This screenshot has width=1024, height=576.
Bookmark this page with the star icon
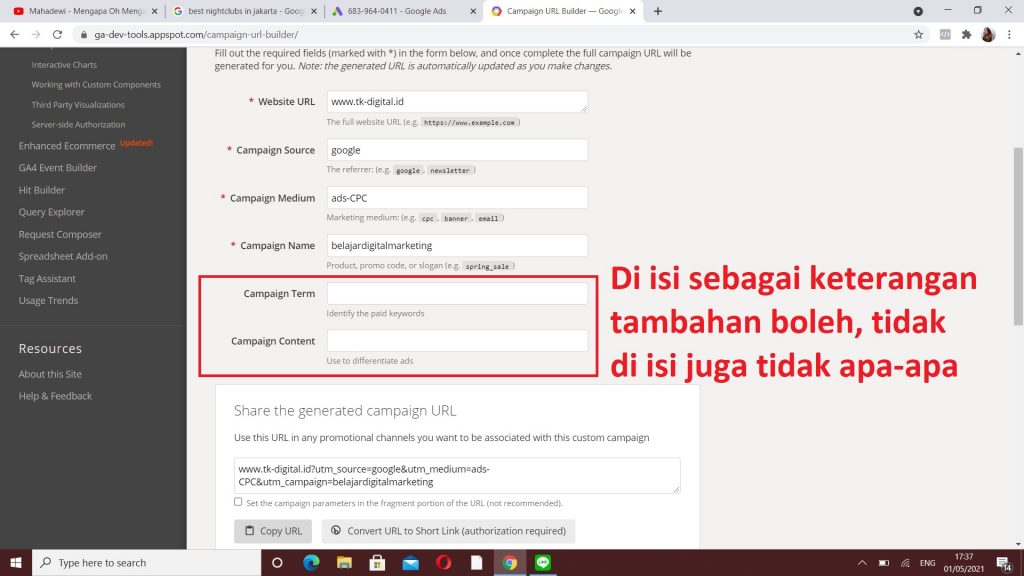point(918,34)
